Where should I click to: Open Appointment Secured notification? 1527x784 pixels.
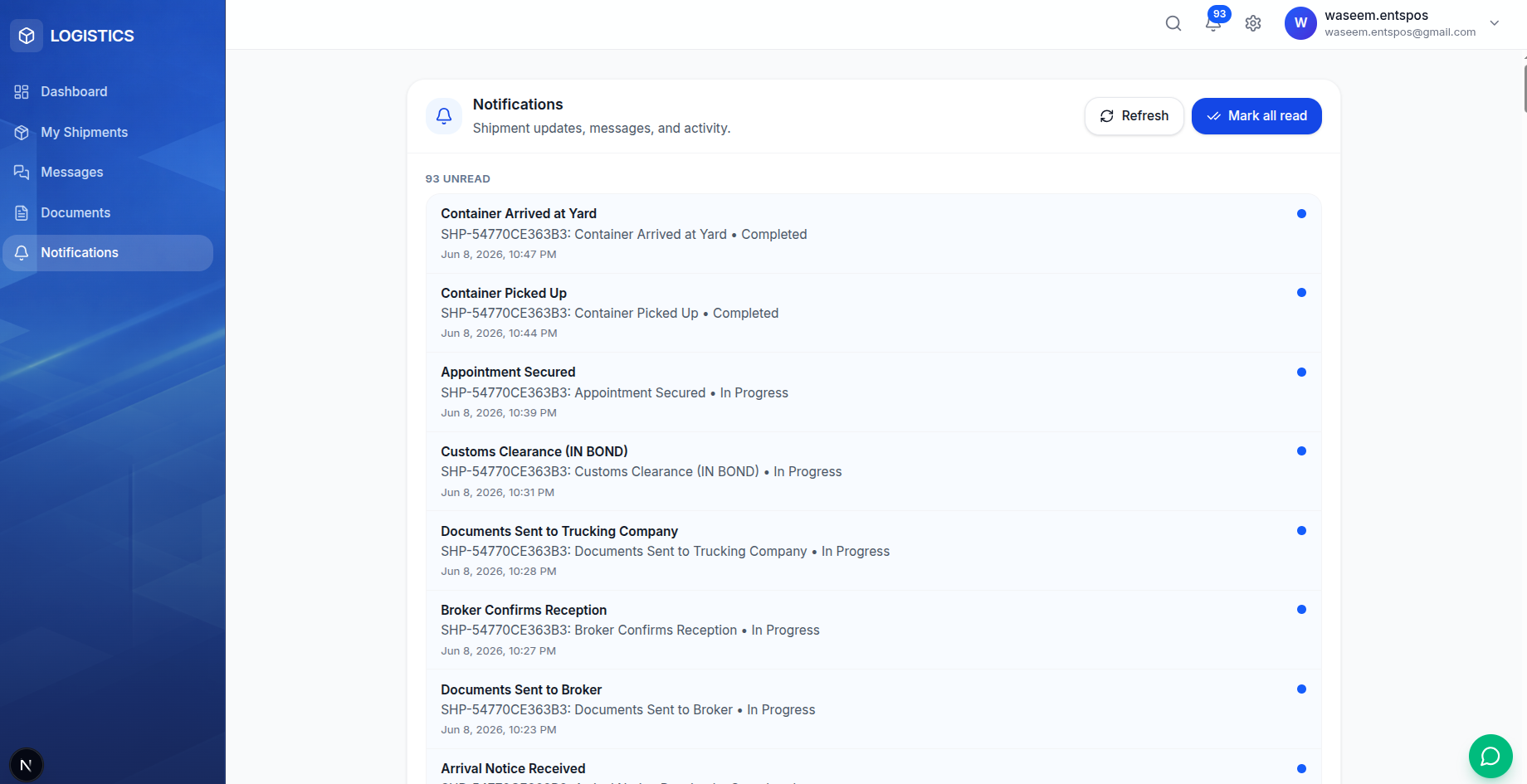873,392
